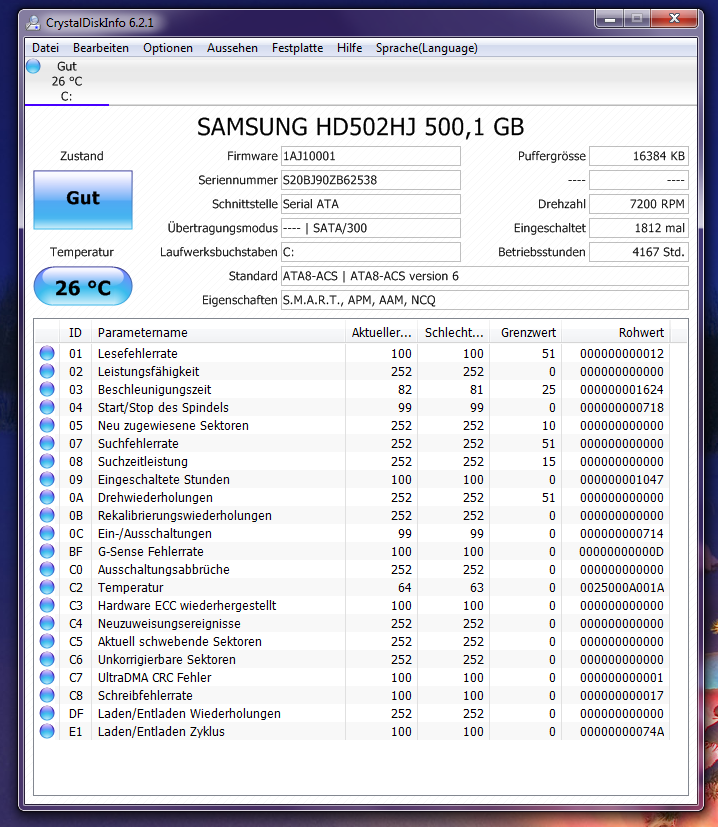This screenshot has width=718, height=827.
Task: Click the Schlecht... column header
Action: (454, 333)
